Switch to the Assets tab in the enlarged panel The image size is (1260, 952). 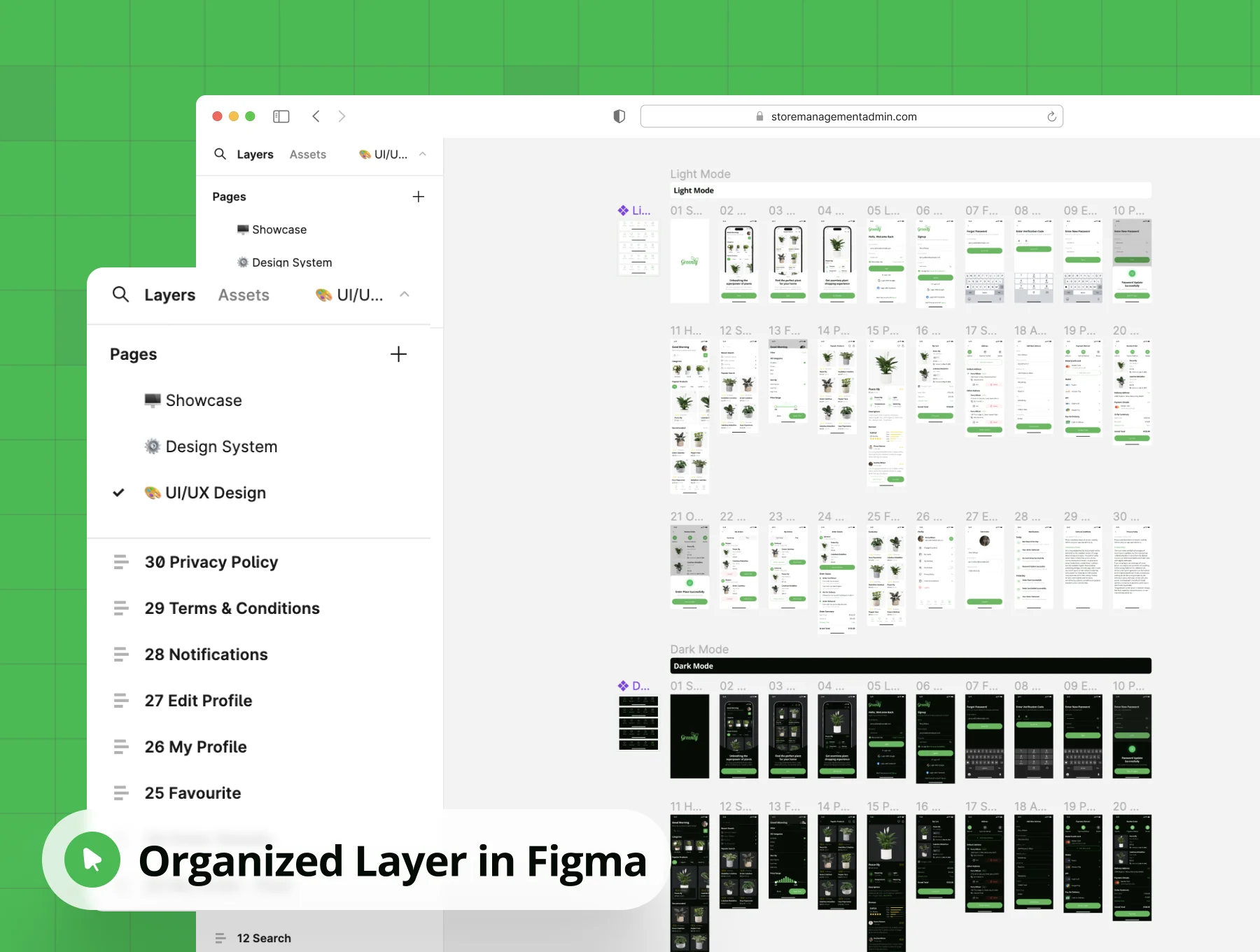(x=244, y=295)
